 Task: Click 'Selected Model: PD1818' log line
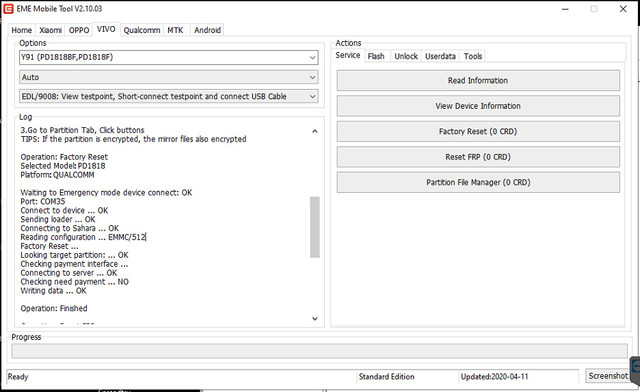pos(63,166)
